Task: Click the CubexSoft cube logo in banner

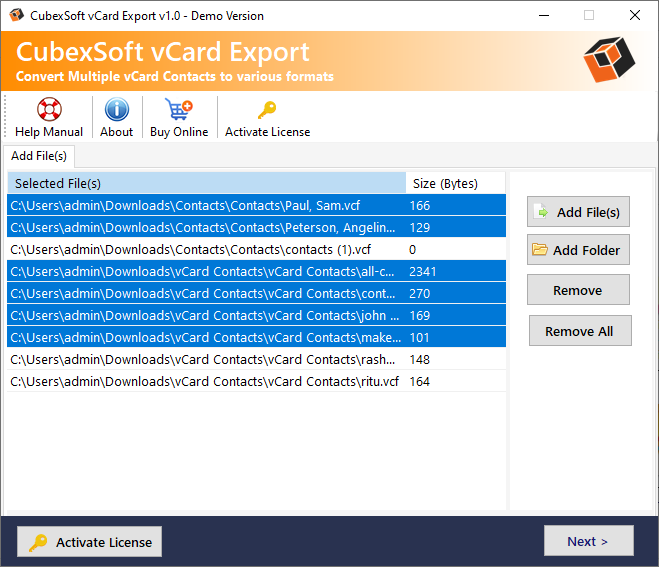Action: (609, 59)
